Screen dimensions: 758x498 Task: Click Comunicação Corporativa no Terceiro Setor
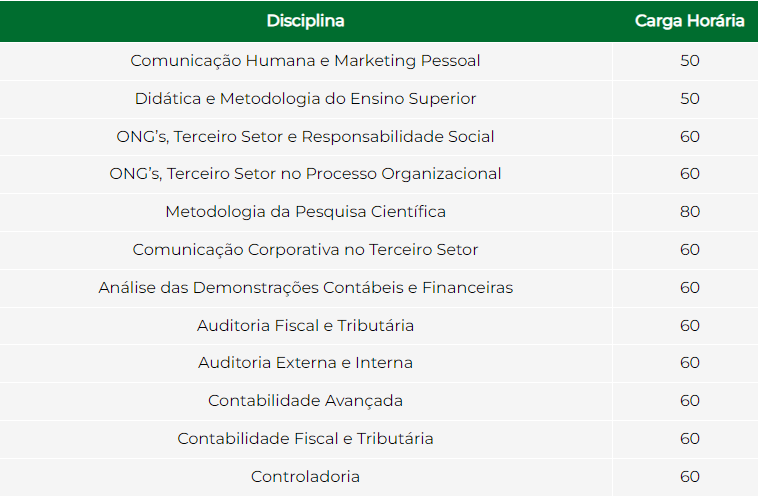306,249
